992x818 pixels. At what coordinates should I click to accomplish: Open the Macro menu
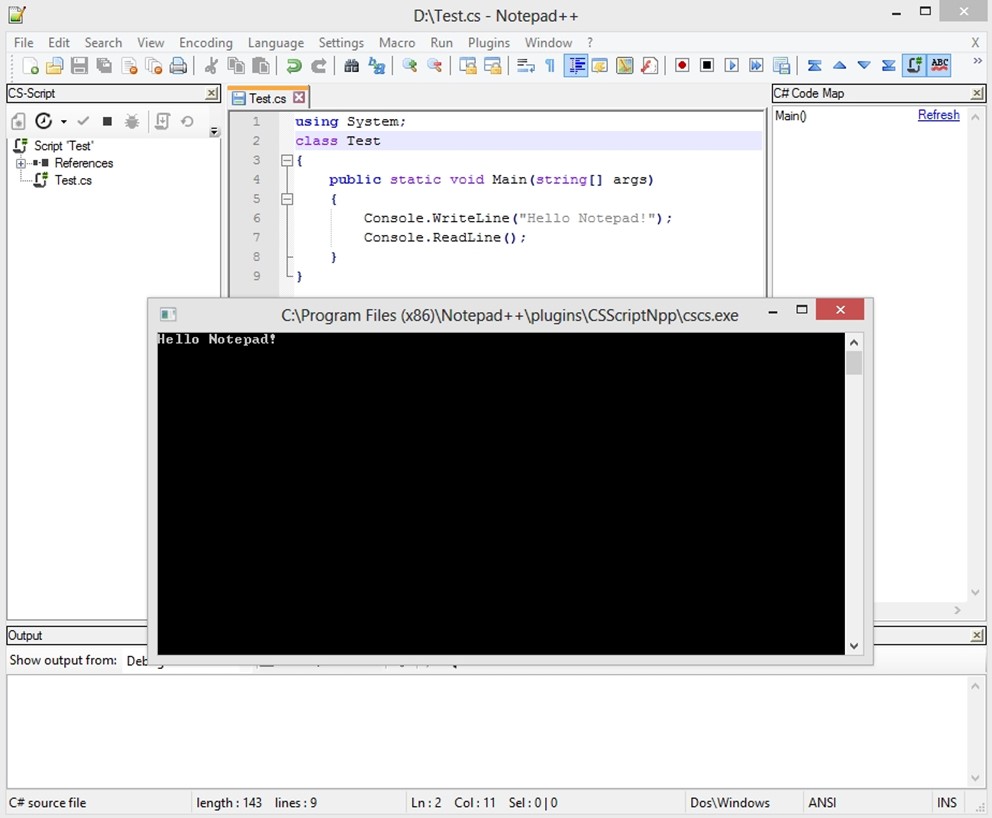click(x=397, y=42)
